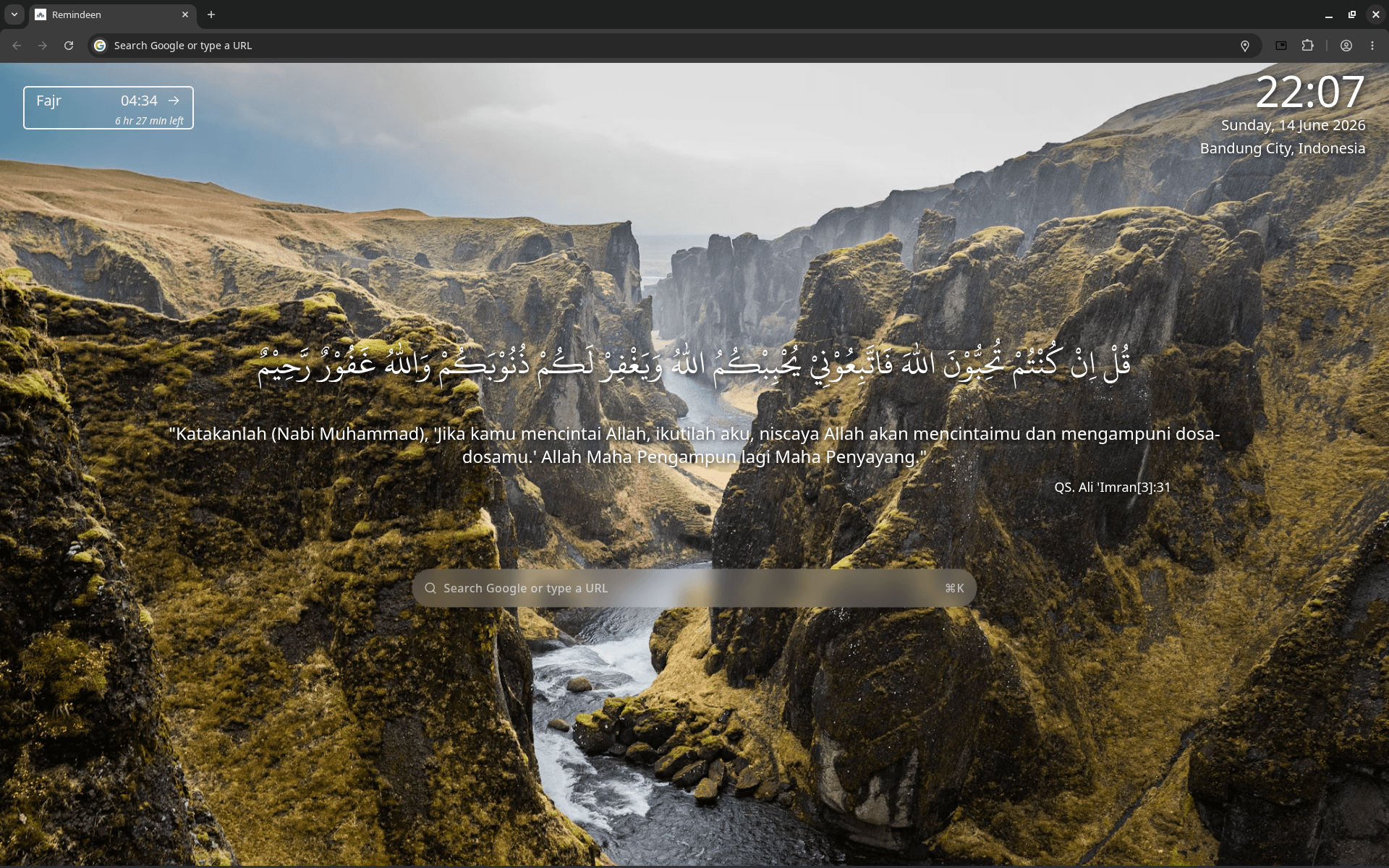Viewport: 1389px width, 868px height.
Task: Click the Arabic verse text
Action: [694, 365]
